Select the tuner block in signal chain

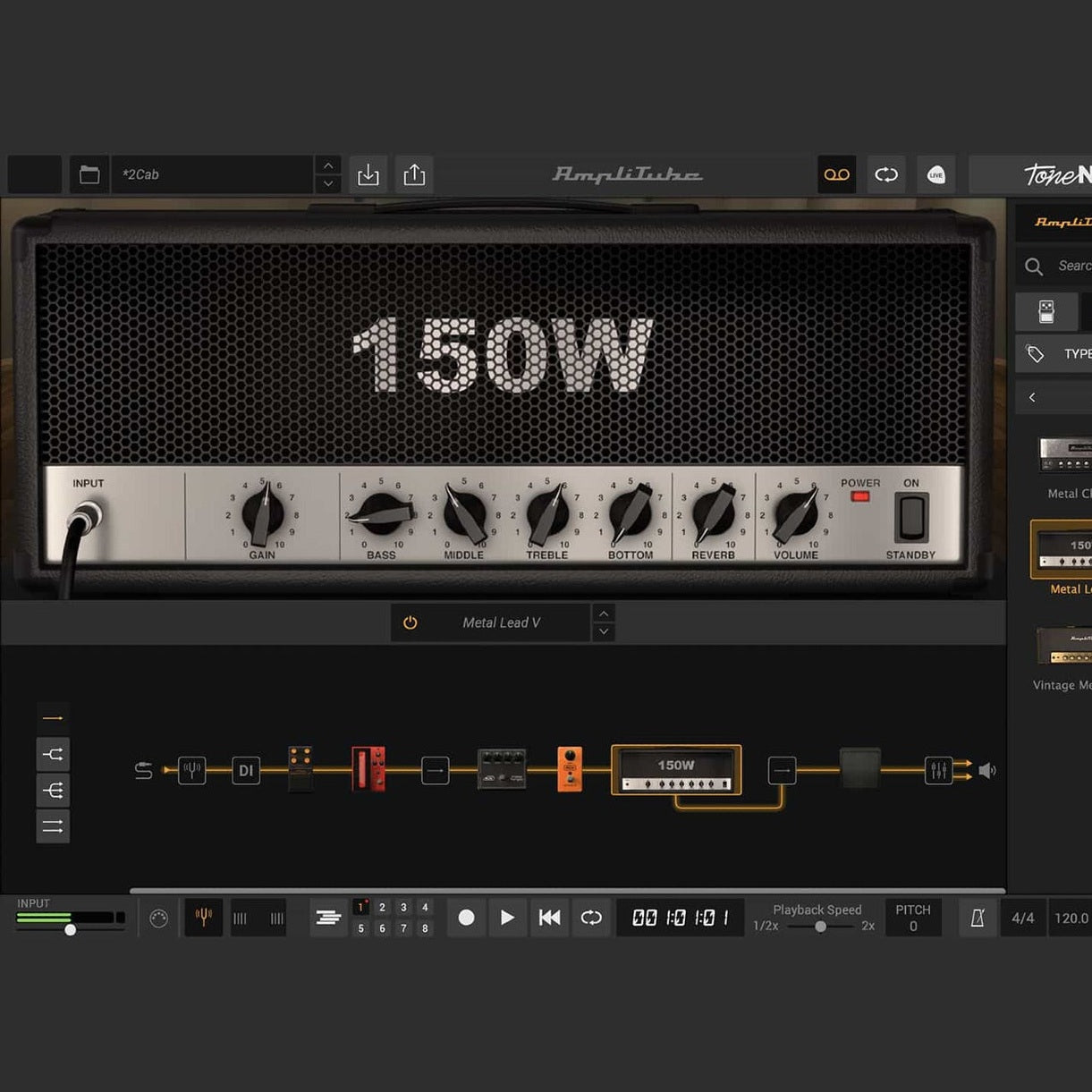[191, 770]
